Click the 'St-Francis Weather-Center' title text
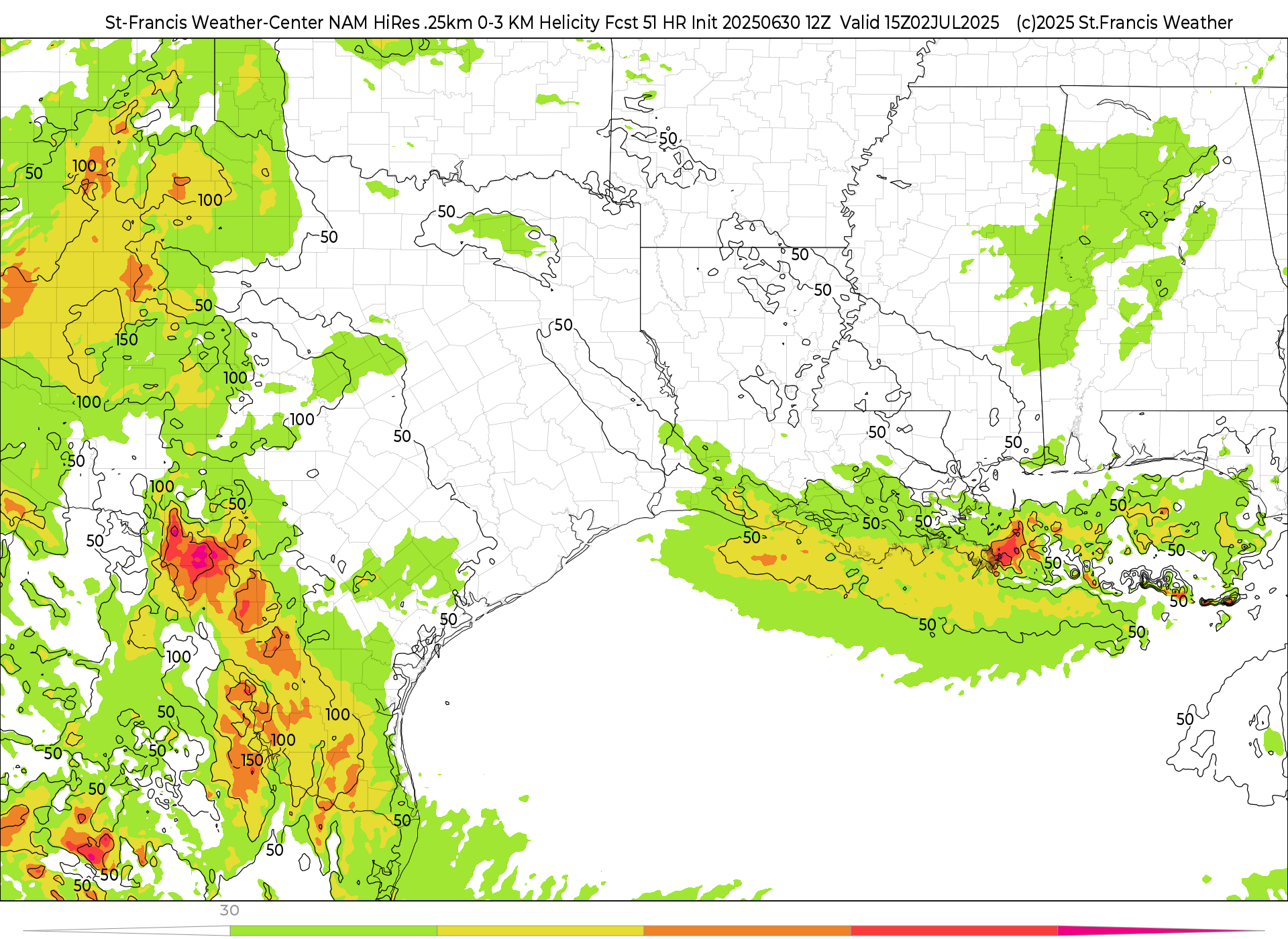 [215, 23]
